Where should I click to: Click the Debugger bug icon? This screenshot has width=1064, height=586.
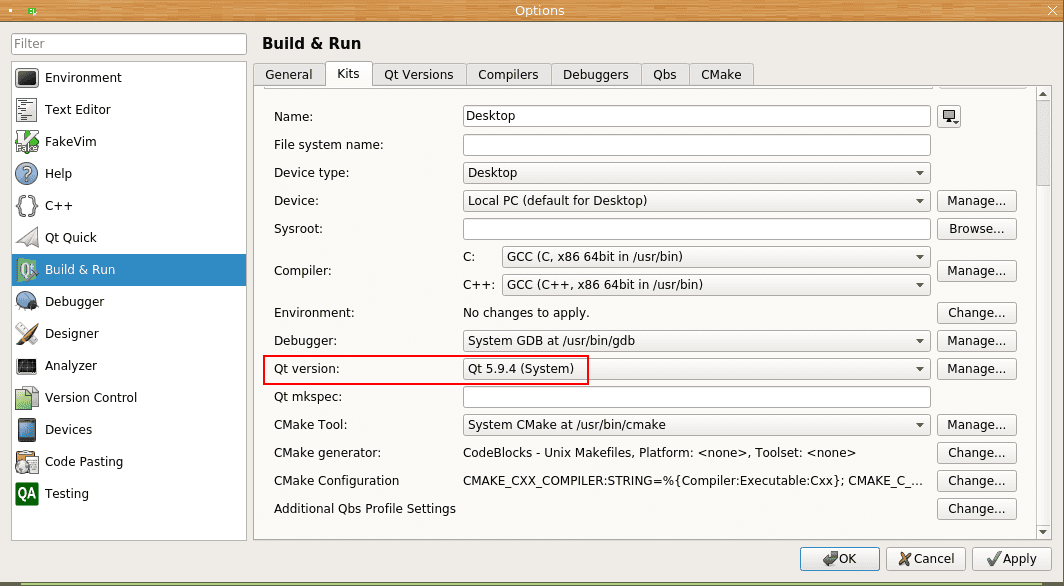27,302
